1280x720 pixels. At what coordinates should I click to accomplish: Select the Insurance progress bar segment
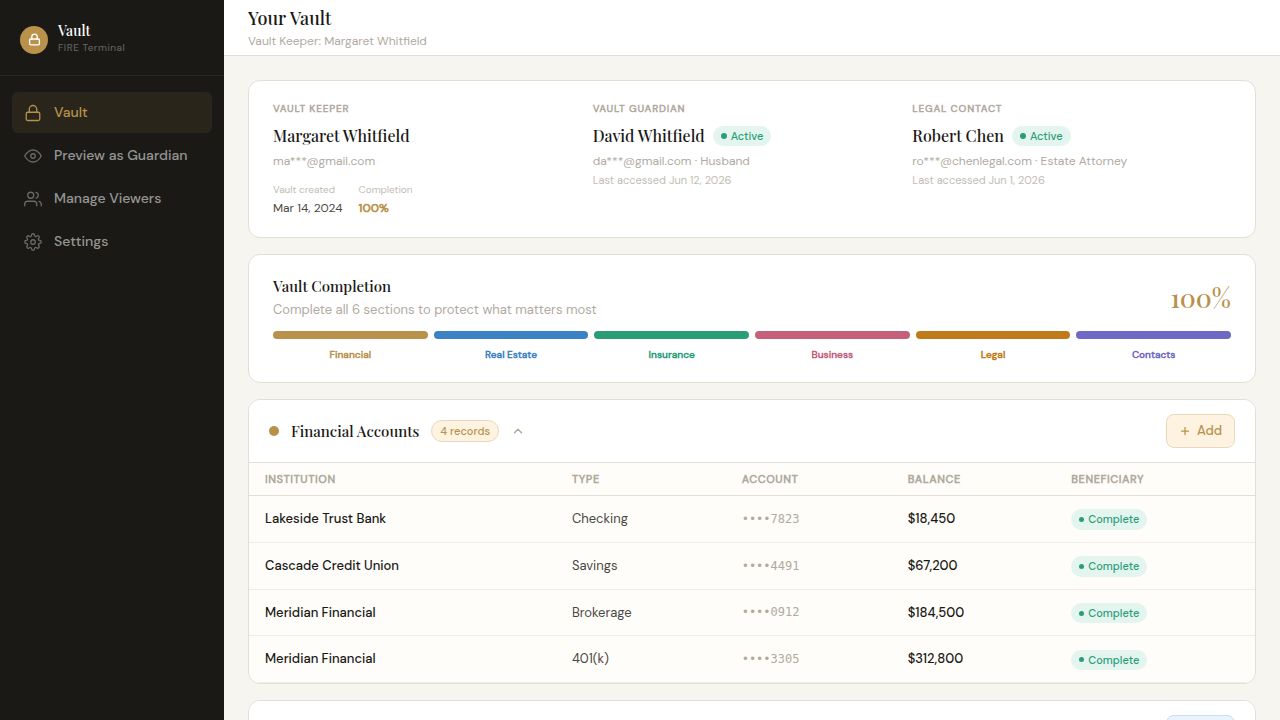click(671, 335)
